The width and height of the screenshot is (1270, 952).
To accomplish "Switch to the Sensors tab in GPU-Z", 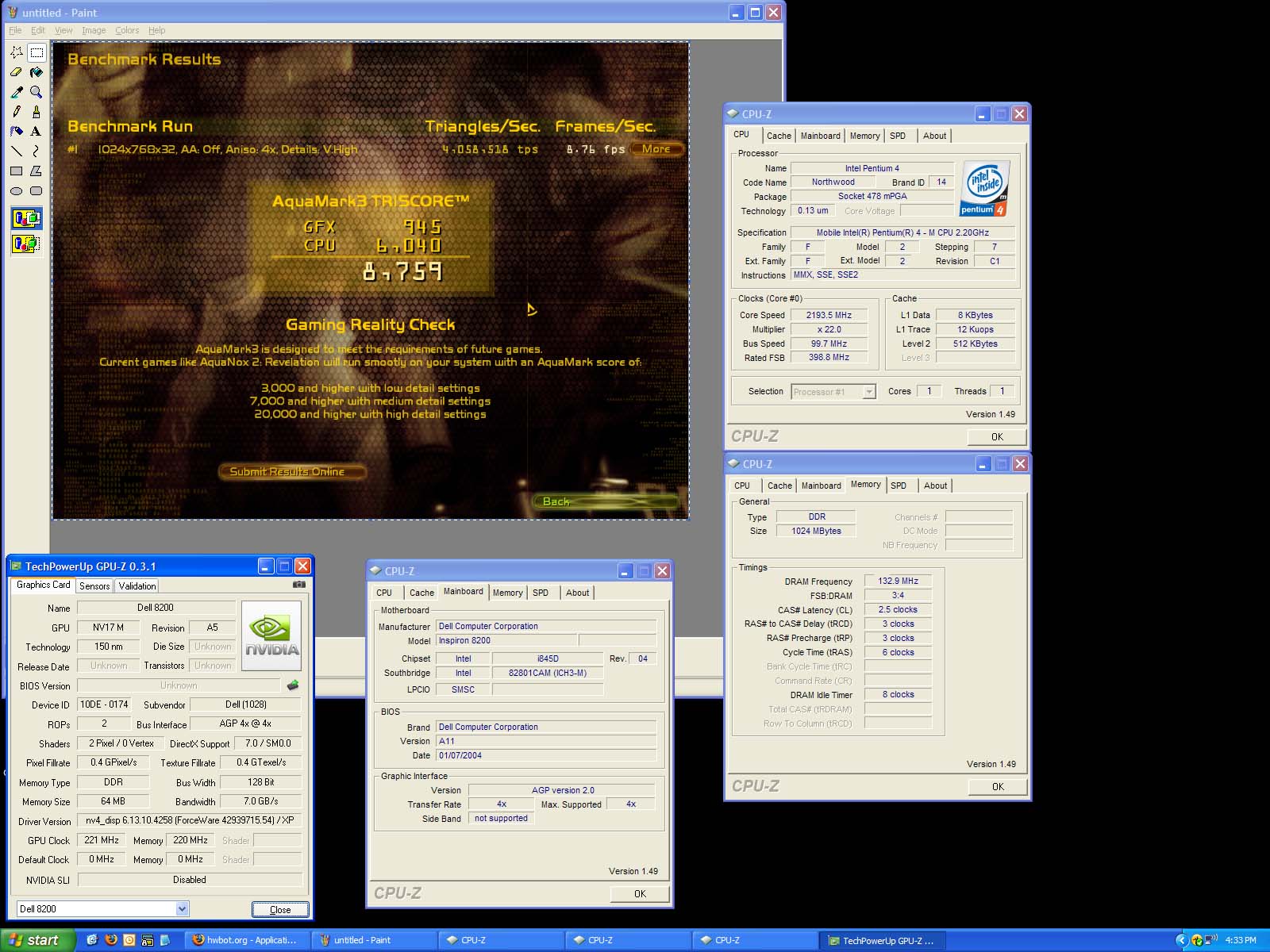I will click(x=94, y=586).
